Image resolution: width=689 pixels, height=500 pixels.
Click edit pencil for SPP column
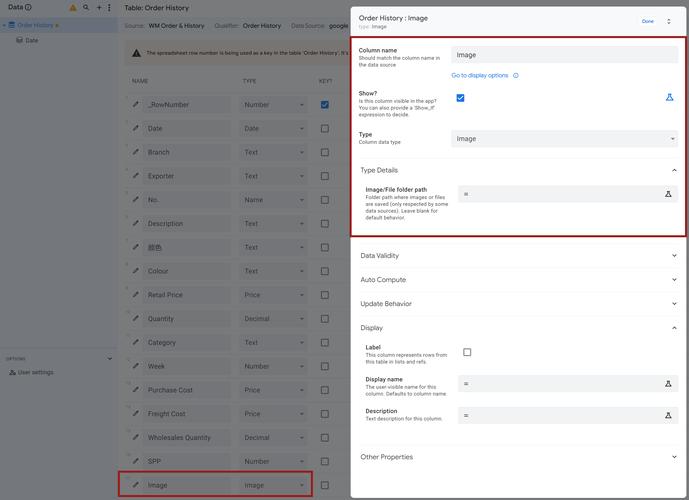(x=136, y=461)
